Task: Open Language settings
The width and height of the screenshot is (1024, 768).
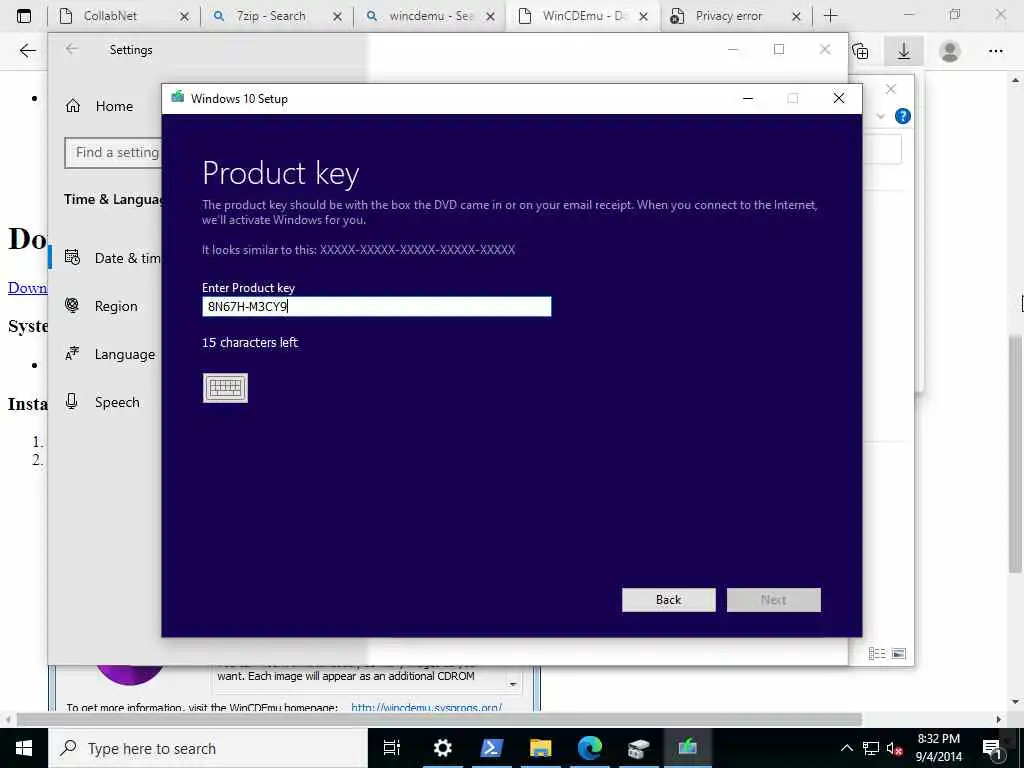Action: pos(111,354)
